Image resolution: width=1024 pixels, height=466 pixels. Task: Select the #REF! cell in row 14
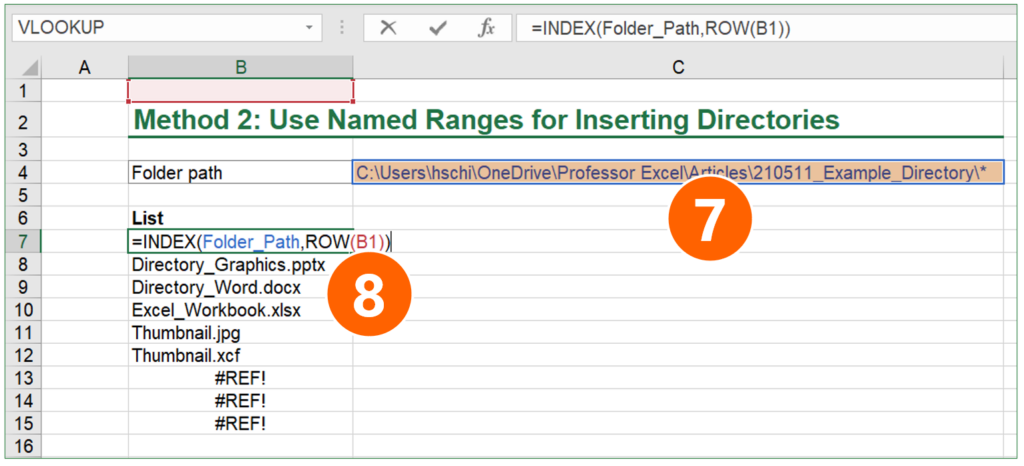pos(240,401)
